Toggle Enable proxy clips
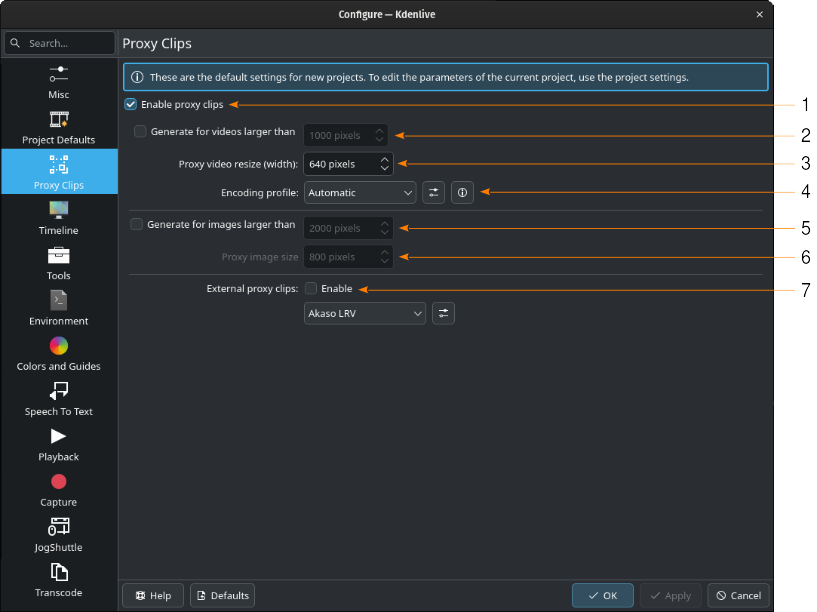This screenshot has height=612, width=817. tap(130, 104)
